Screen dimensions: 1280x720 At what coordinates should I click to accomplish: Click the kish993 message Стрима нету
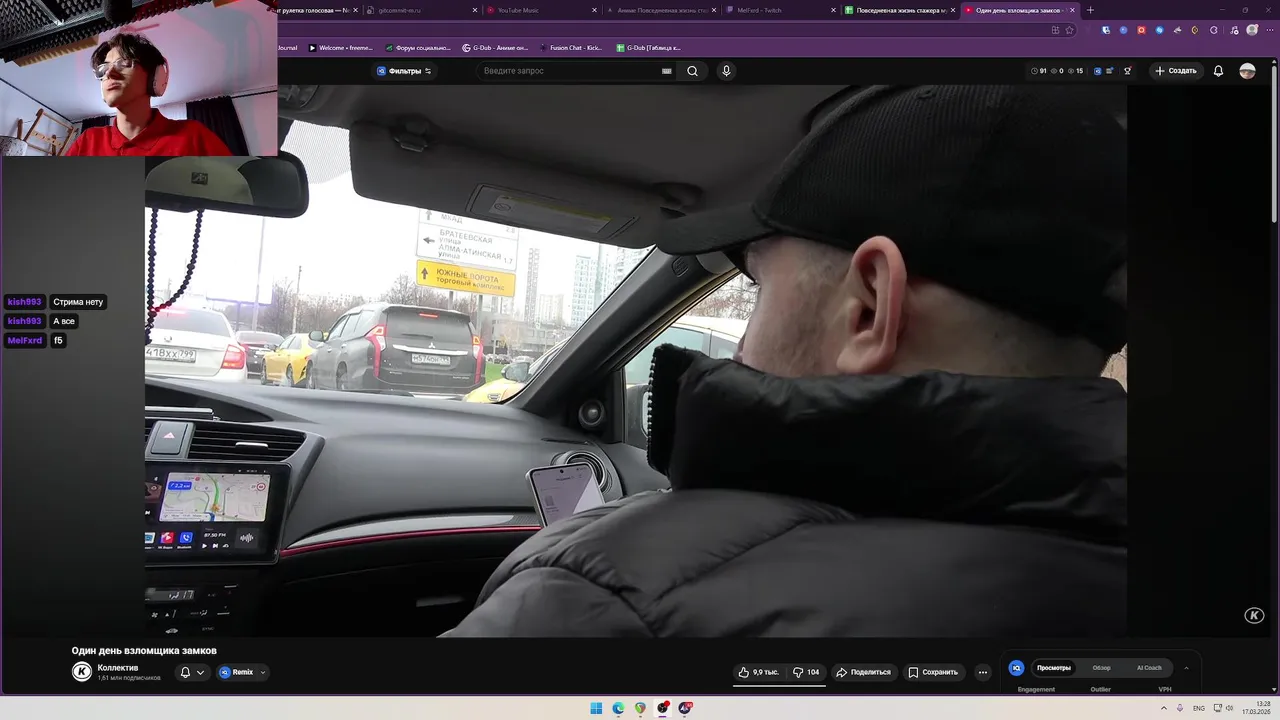tap(78, 302)
